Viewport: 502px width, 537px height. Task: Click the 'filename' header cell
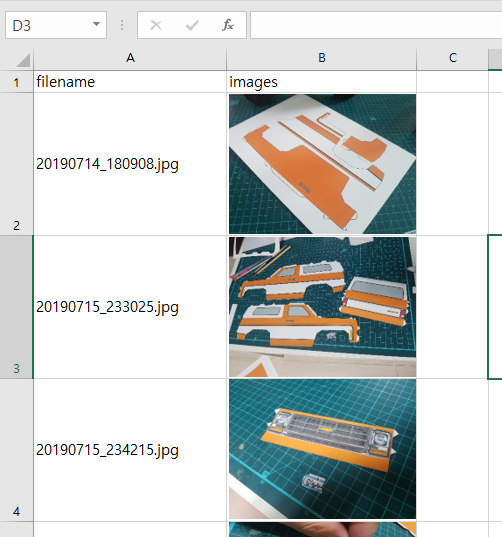130,82
